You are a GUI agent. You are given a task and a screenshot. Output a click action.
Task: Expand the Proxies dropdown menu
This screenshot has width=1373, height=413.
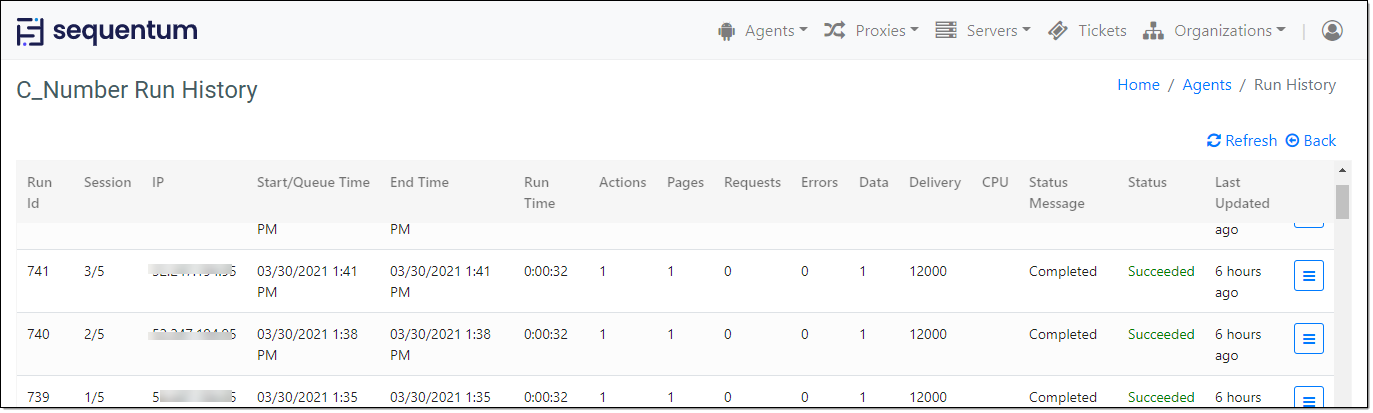tap(886, 31)
